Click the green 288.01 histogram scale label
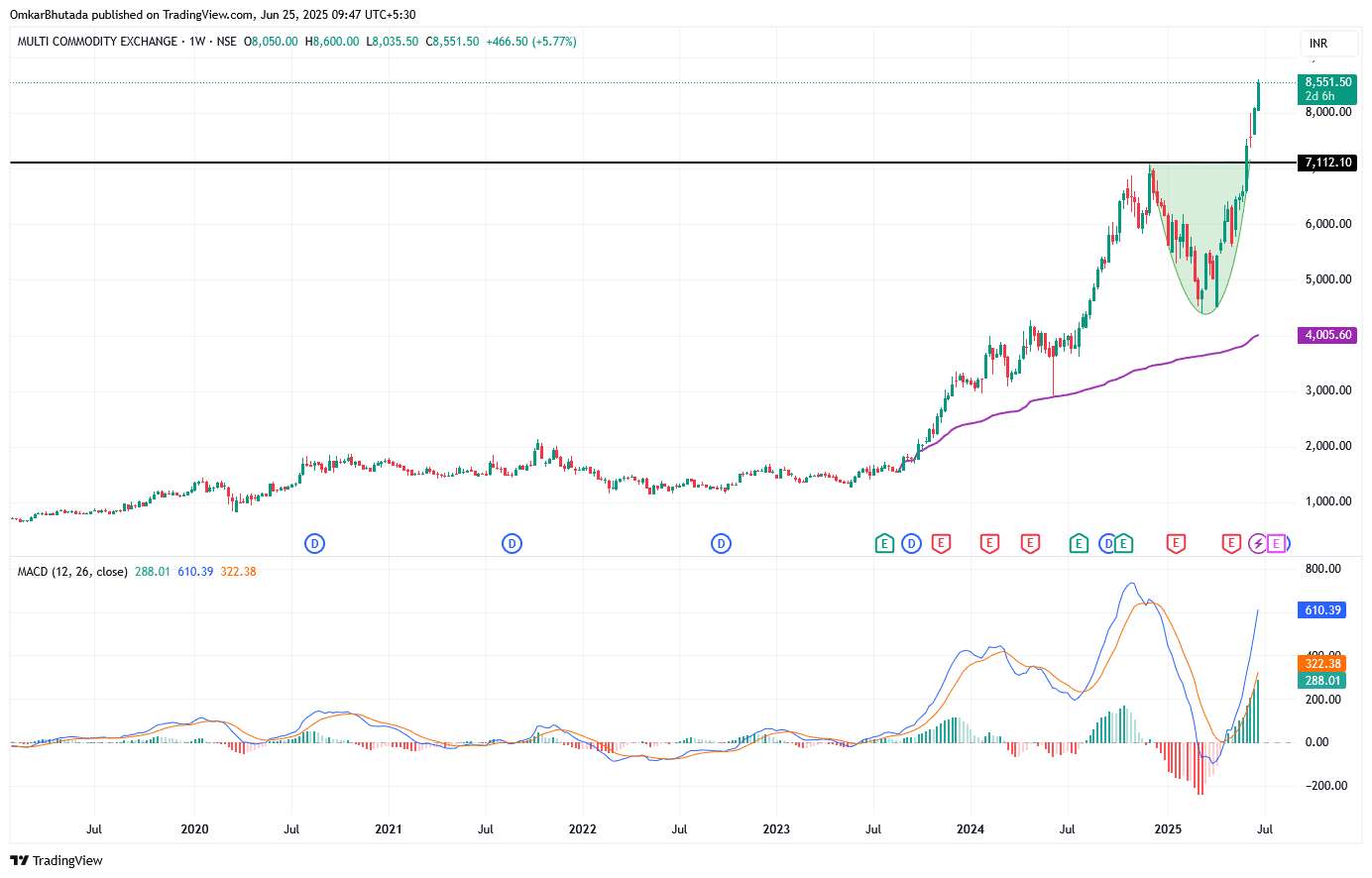The image size is (1372, 878). coord(1322,681)
